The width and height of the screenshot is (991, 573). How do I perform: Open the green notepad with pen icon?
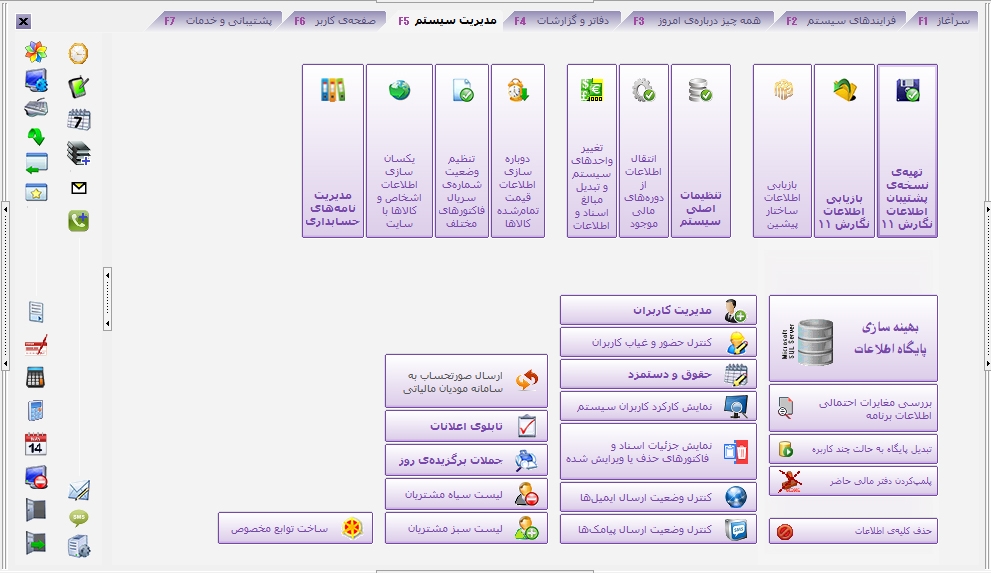point(78,87)
